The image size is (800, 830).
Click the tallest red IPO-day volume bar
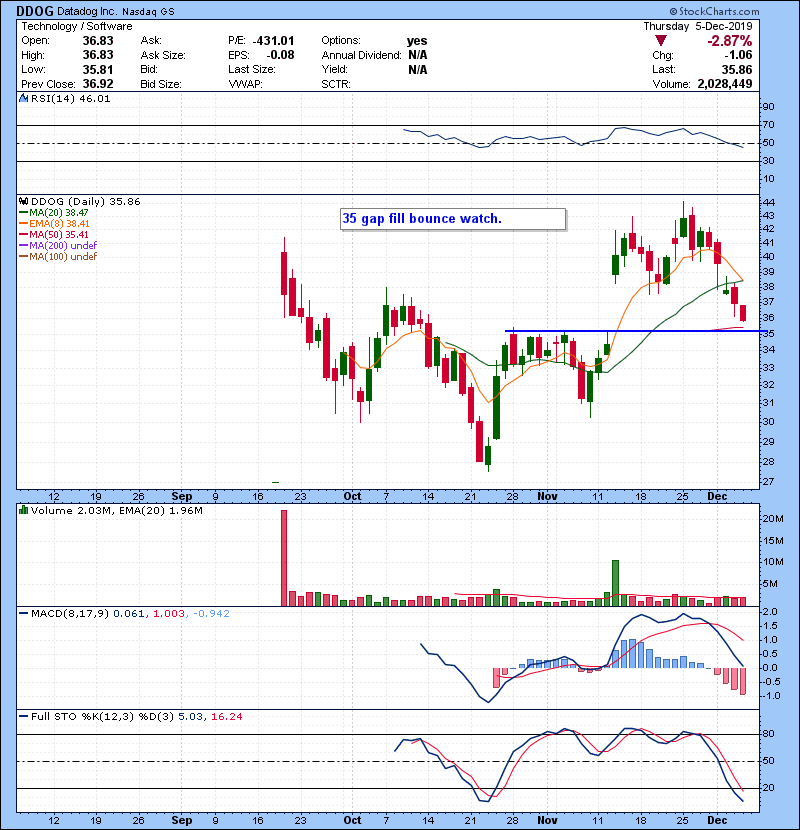[284, 558]
